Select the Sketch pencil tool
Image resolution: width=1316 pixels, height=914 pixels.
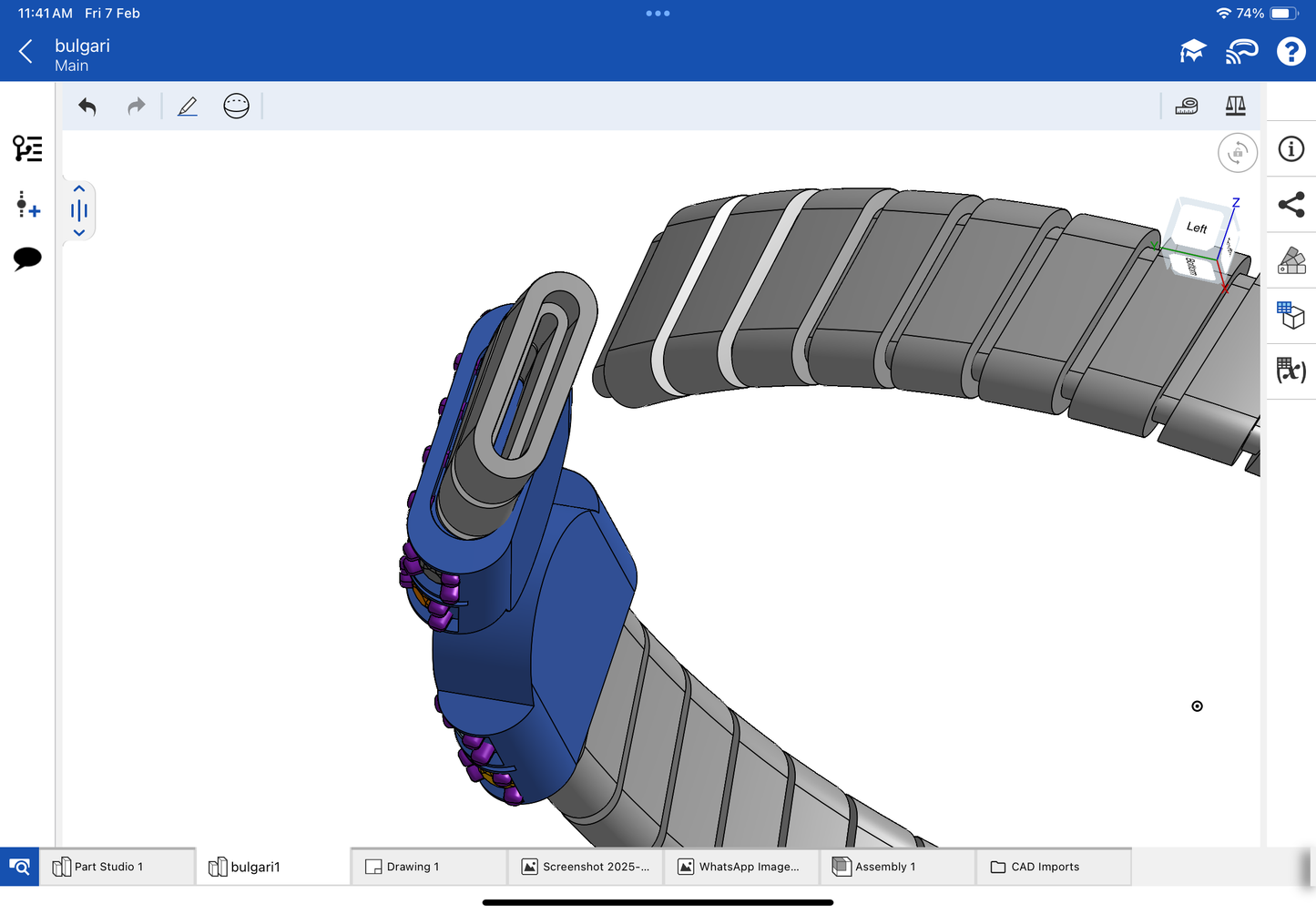click(x=188, y=107)
